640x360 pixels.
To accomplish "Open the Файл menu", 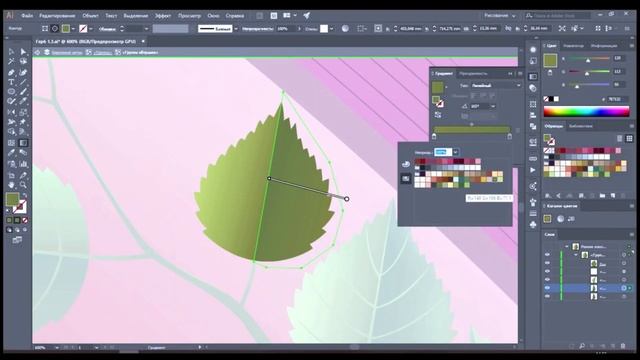I will pyautogui.click(x=27, y=16).
